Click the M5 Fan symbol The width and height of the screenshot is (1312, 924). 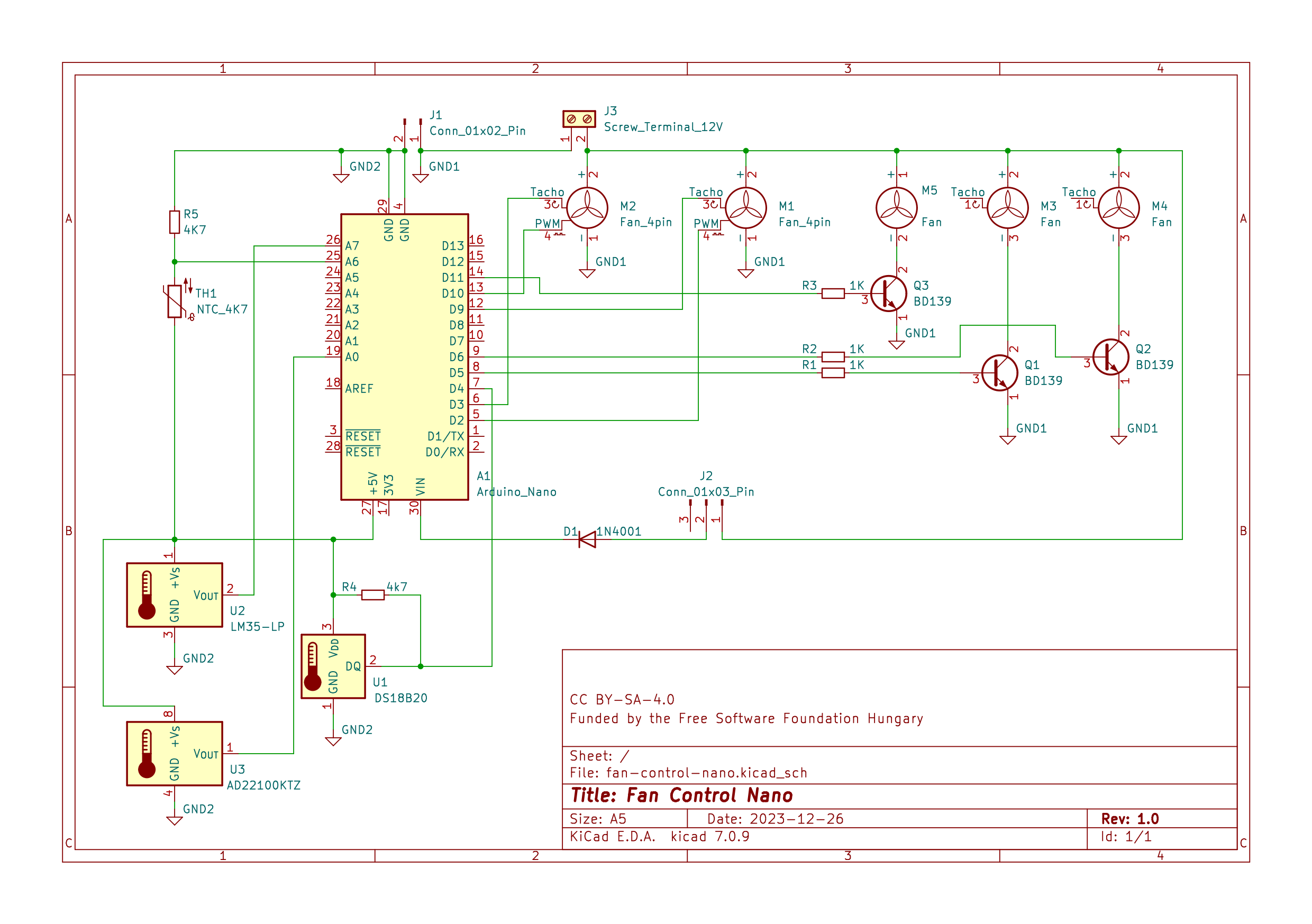896,208
